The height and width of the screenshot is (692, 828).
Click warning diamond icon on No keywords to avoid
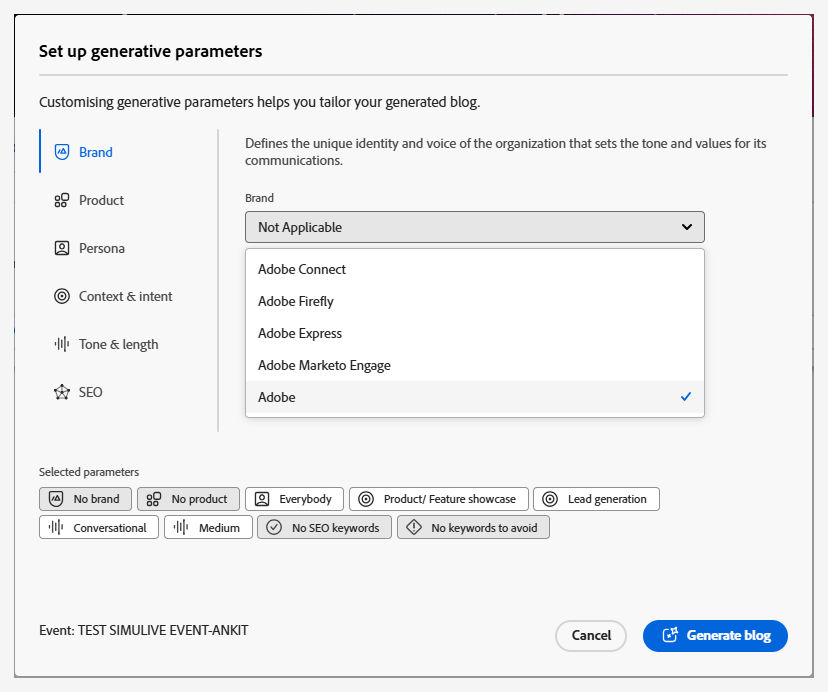414,527
